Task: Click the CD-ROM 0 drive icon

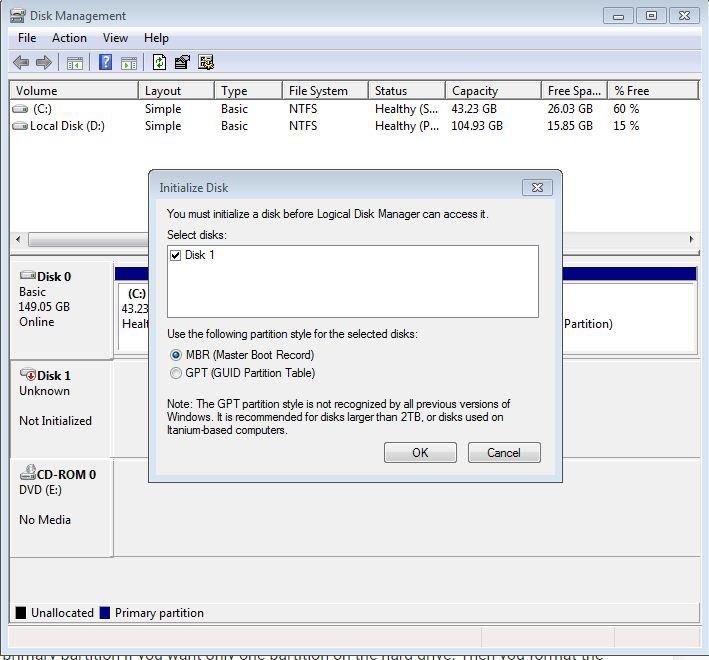Action: point(28,475)
